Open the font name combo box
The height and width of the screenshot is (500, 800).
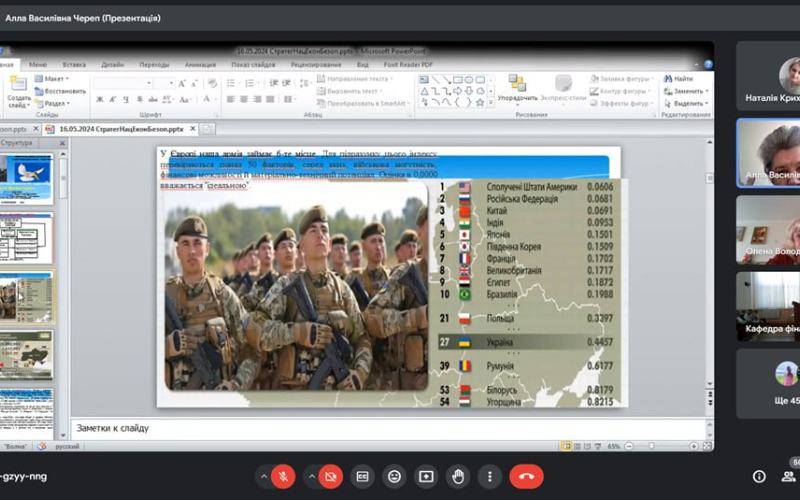122,83
